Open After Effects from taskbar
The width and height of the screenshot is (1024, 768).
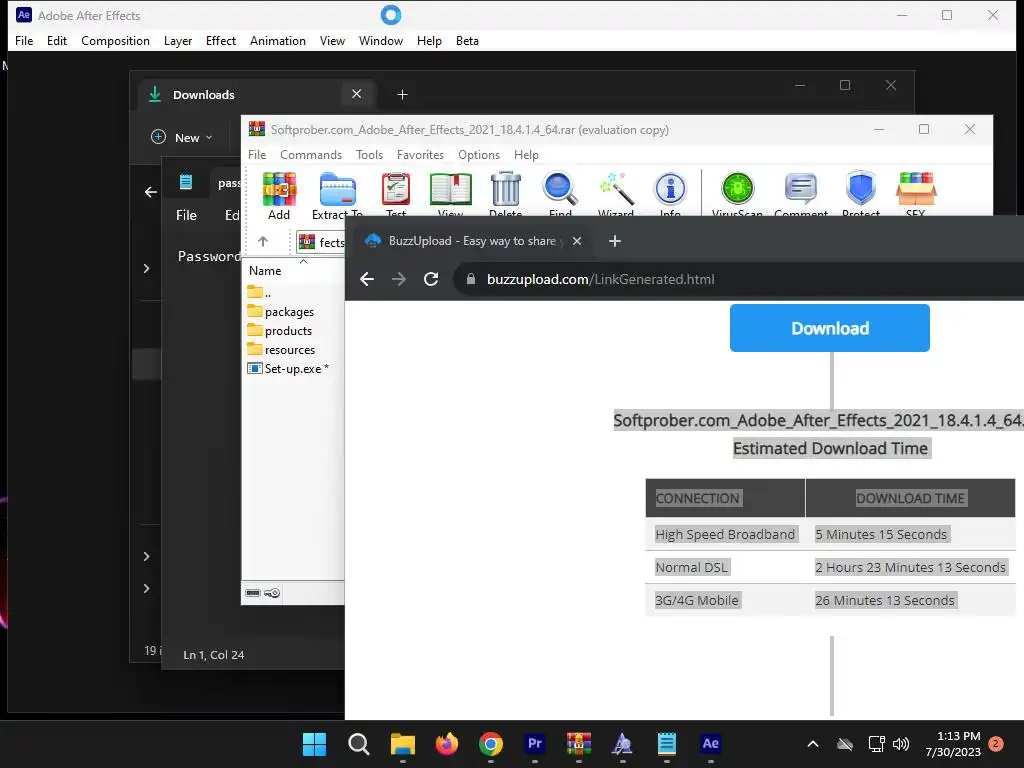(x=711, y=744)
